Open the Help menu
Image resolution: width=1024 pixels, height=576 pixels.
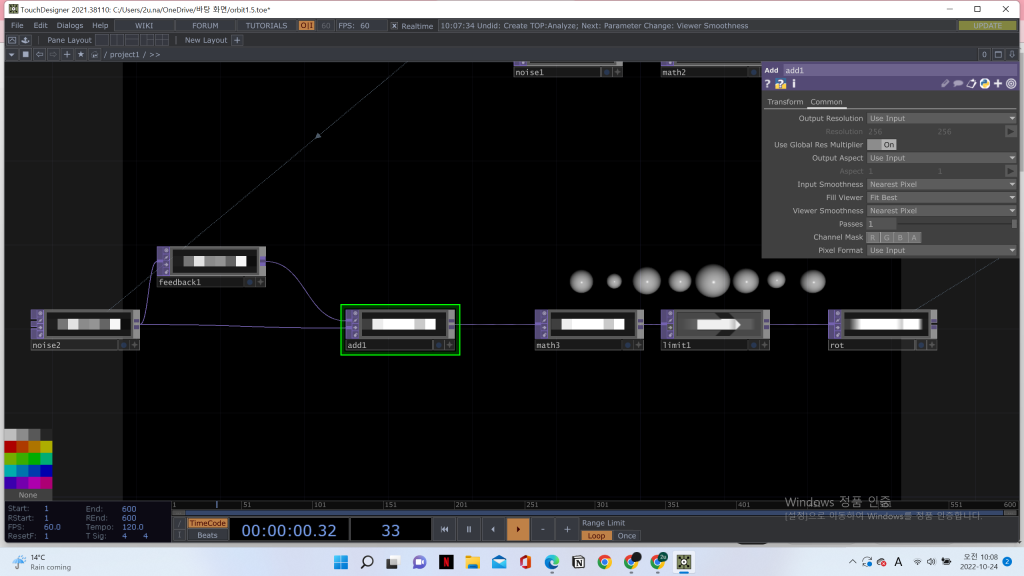pos(100,25)
